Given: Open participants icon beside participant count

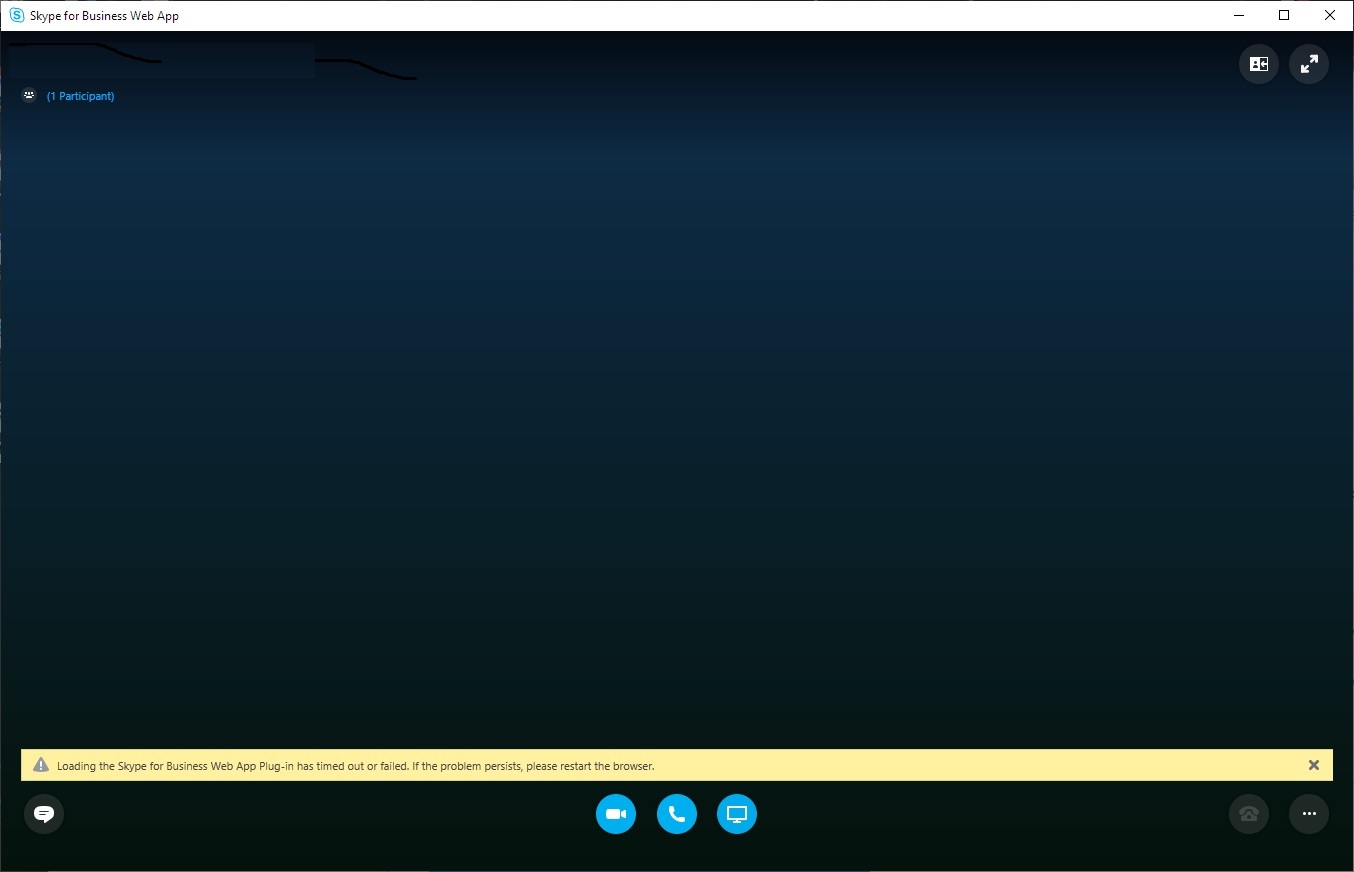Looking at the screenshot, I should [29, 96].
